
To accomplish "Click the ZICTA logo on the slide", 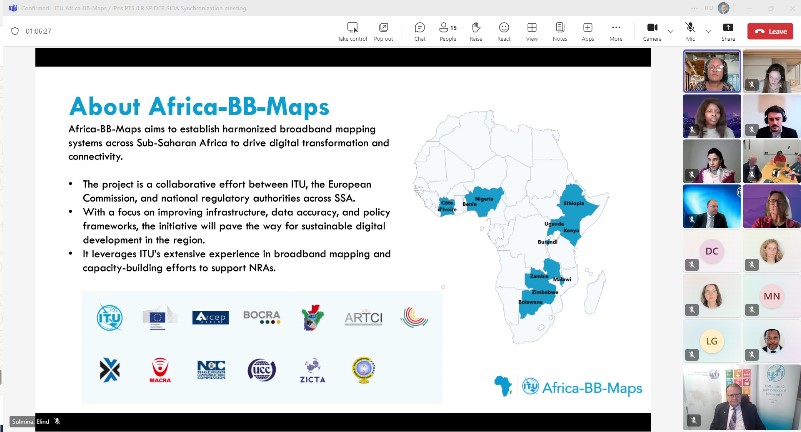I will click(x=312, y=371).
